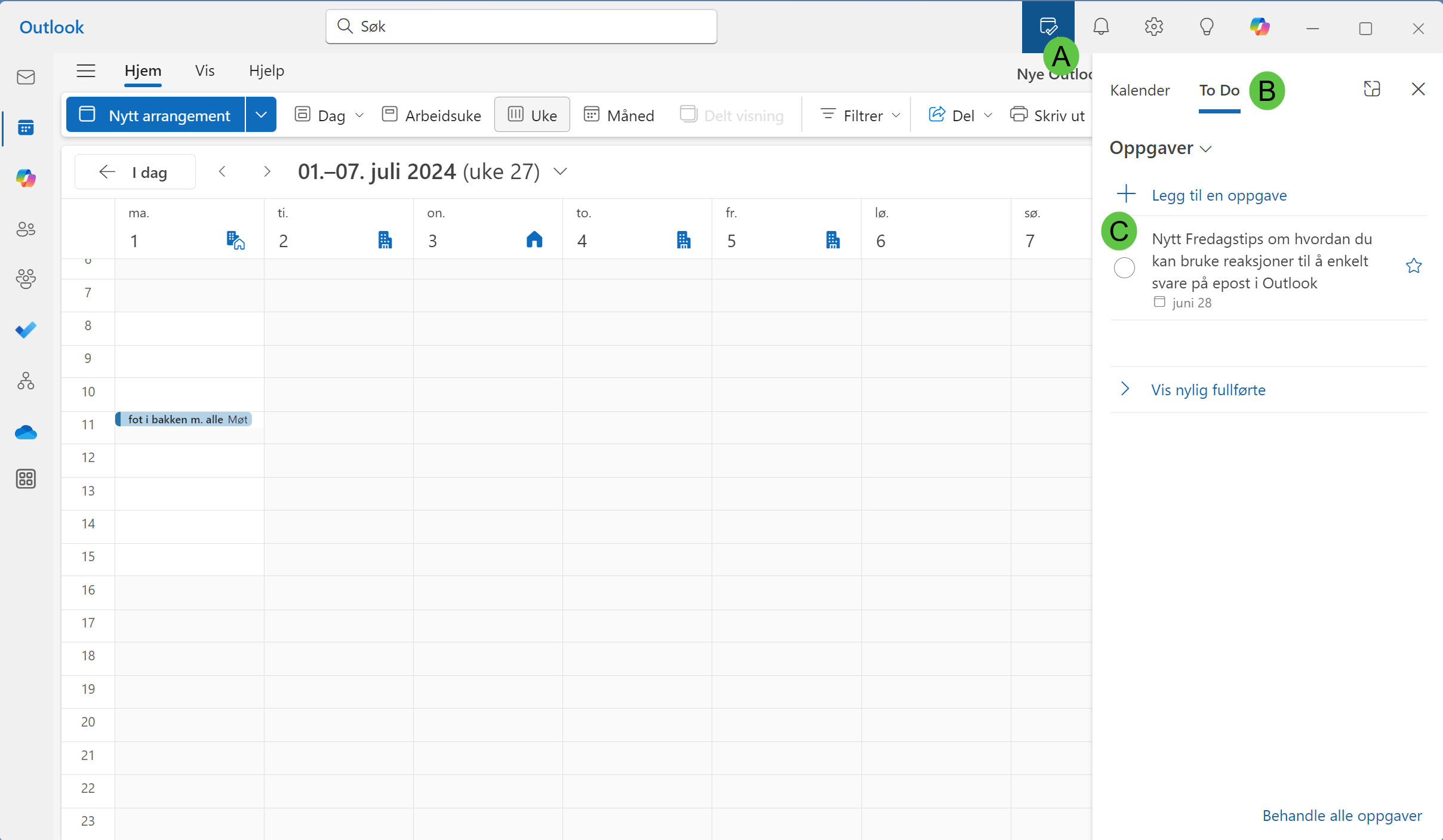Mark Fredagstips task as important star
The height and width of the screenshot is (840, 1443).
pos(1413,266)
